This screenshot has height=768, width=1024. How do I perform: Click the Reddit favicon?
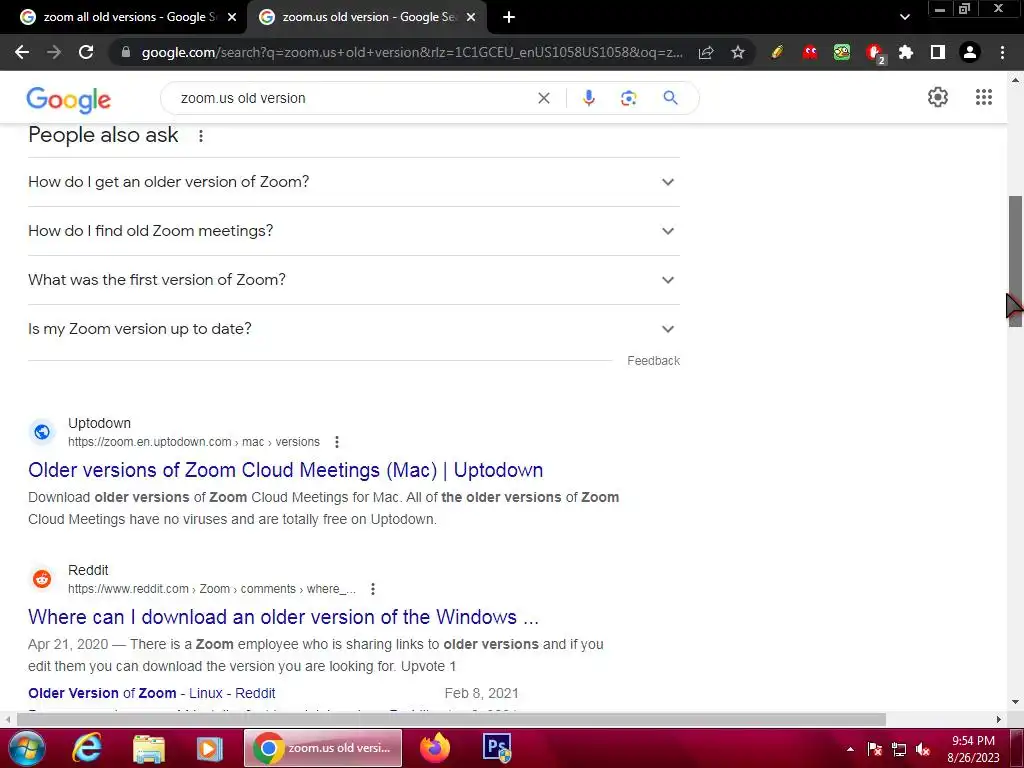[42, 579]
